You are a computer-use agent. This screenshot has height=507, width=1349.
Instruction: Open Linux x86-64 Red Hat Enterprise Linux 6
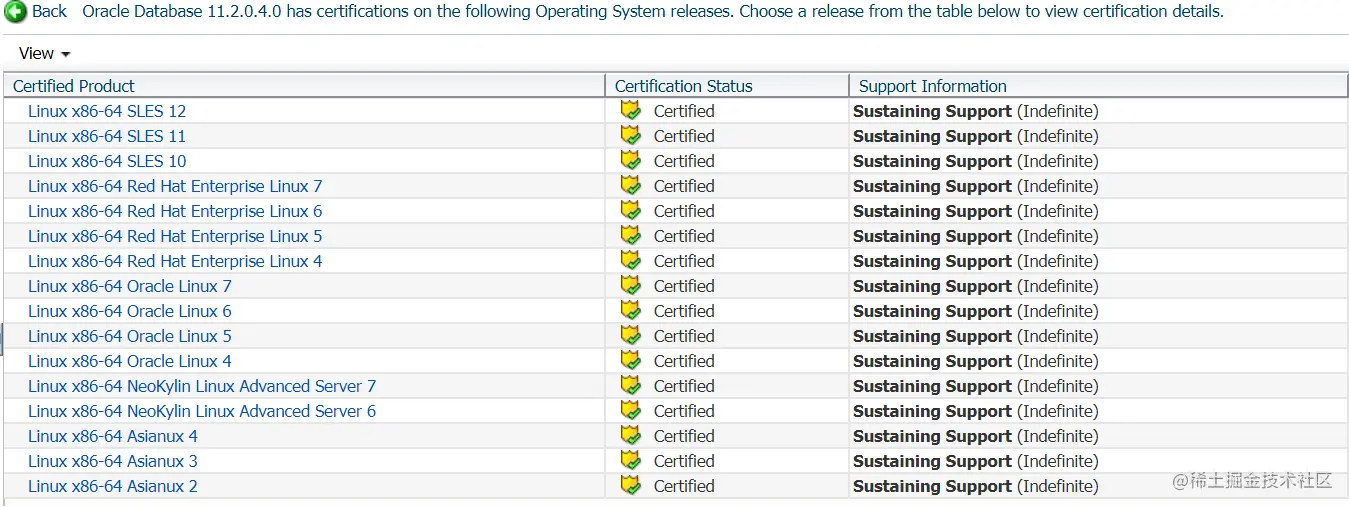coord(175,211)
